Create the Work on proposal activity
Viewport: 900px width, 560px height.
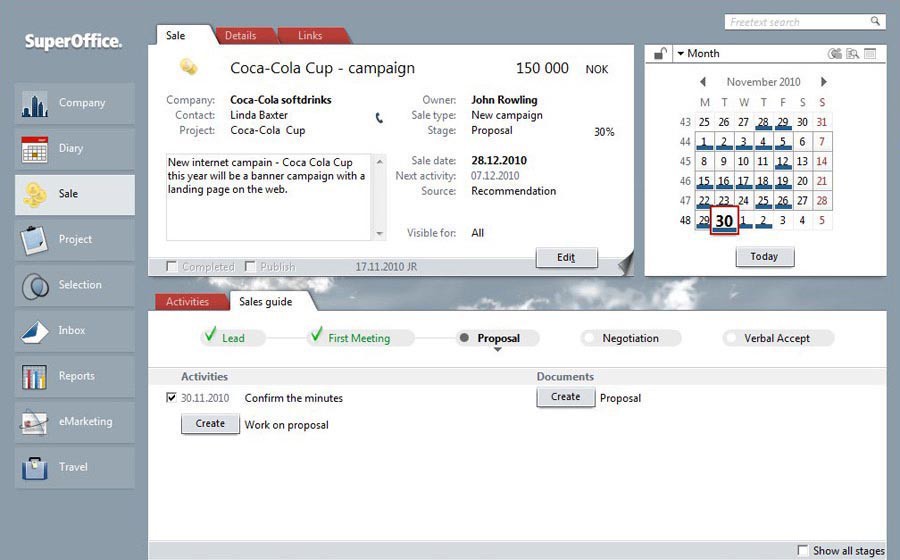click(x=210, y=423)
